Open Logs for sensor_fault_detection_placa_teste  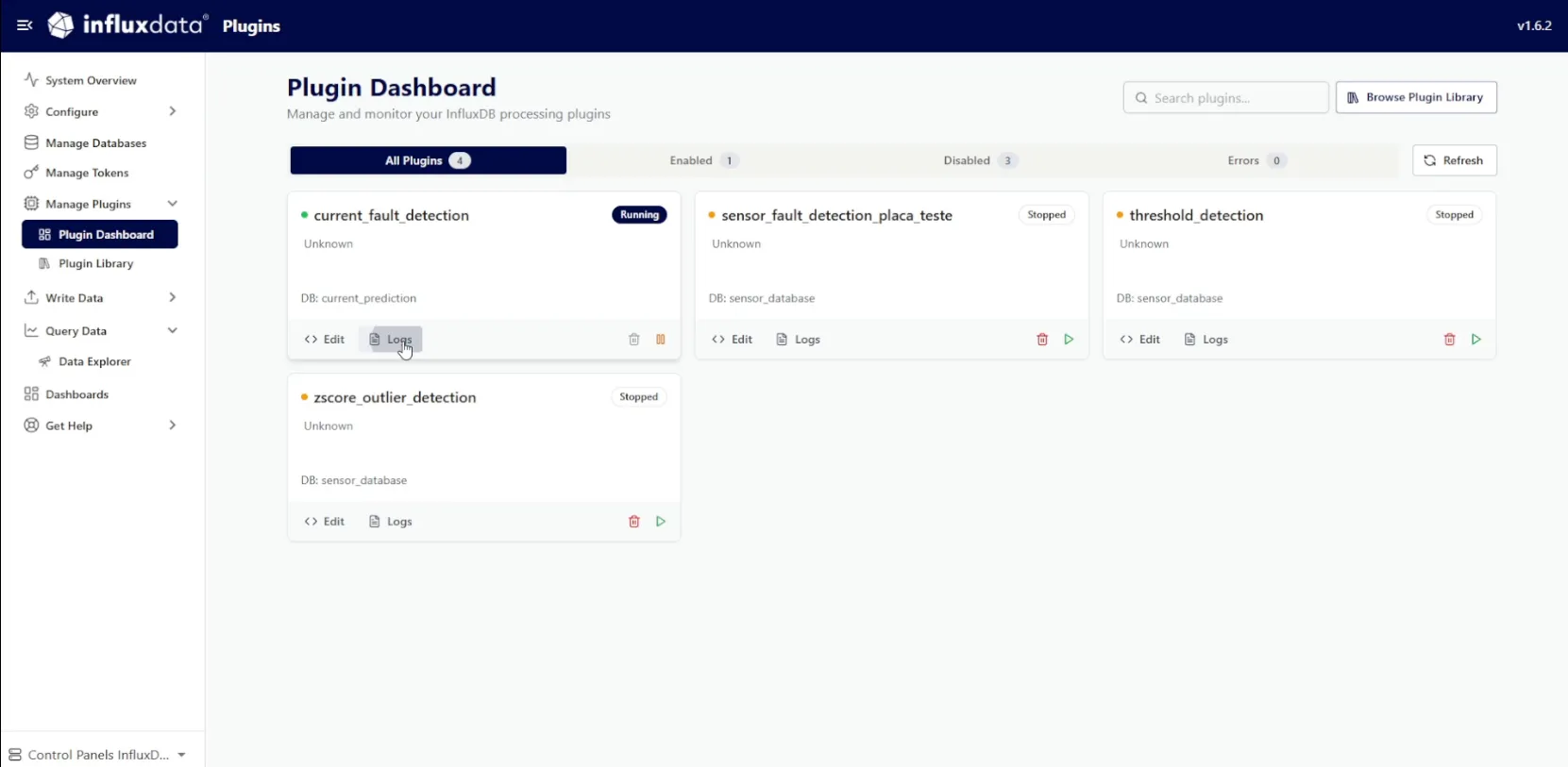[799, 340]
